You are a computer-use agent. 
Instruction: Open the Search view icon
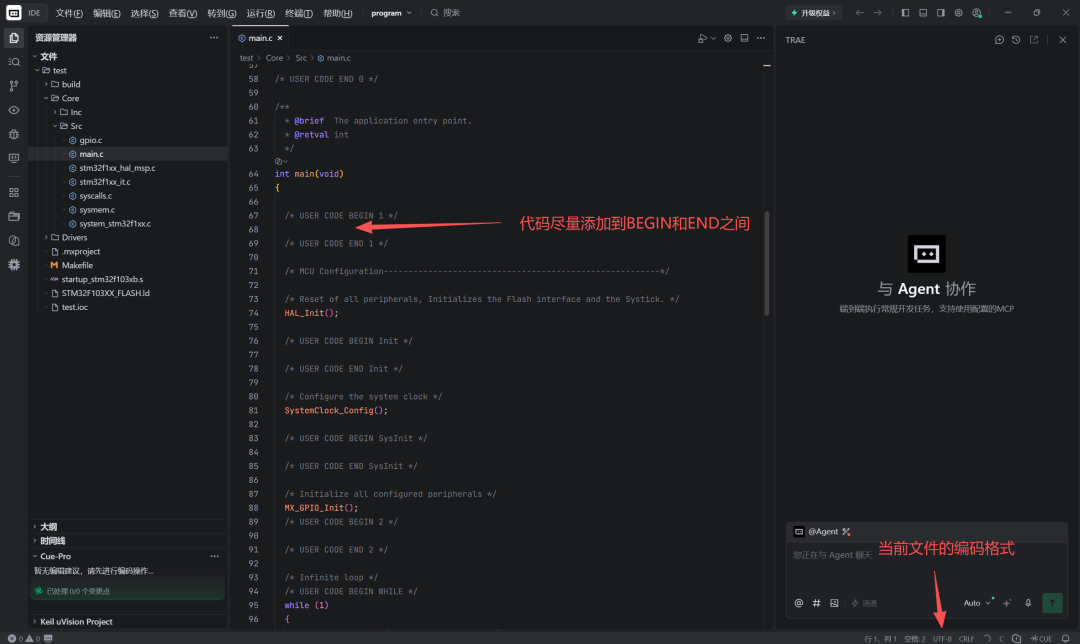pyautogui.click(x=14, y=62)
